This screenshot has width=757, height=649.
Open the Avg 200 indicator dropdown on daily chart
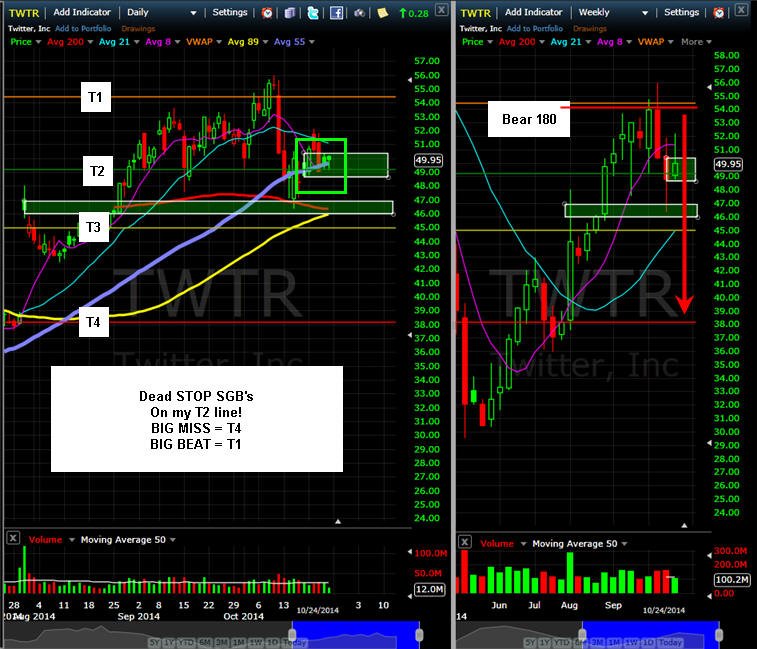[x=70, y=42]
